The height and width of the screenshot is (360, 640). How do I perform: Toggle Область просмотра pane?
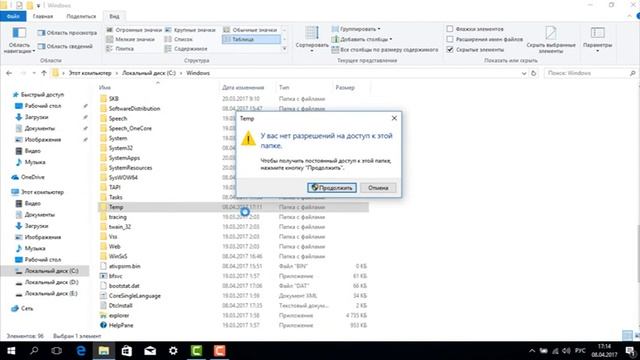pyautogui.click(x=67, y=33)
